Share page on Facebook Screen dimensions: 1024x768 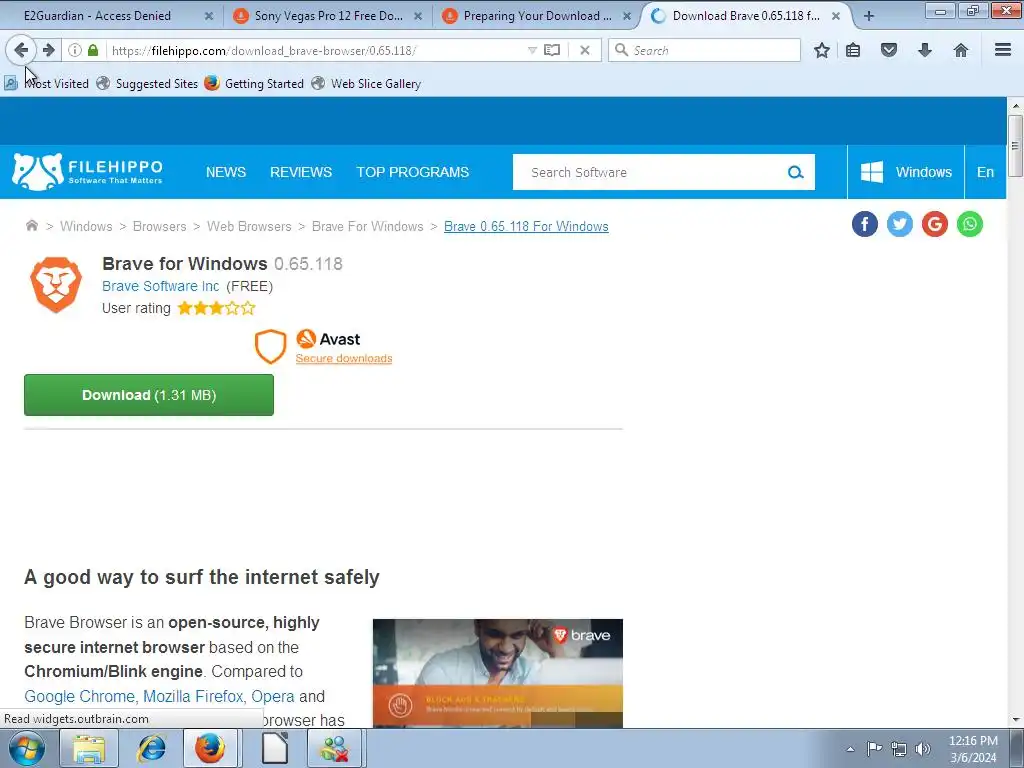(865, 224)
